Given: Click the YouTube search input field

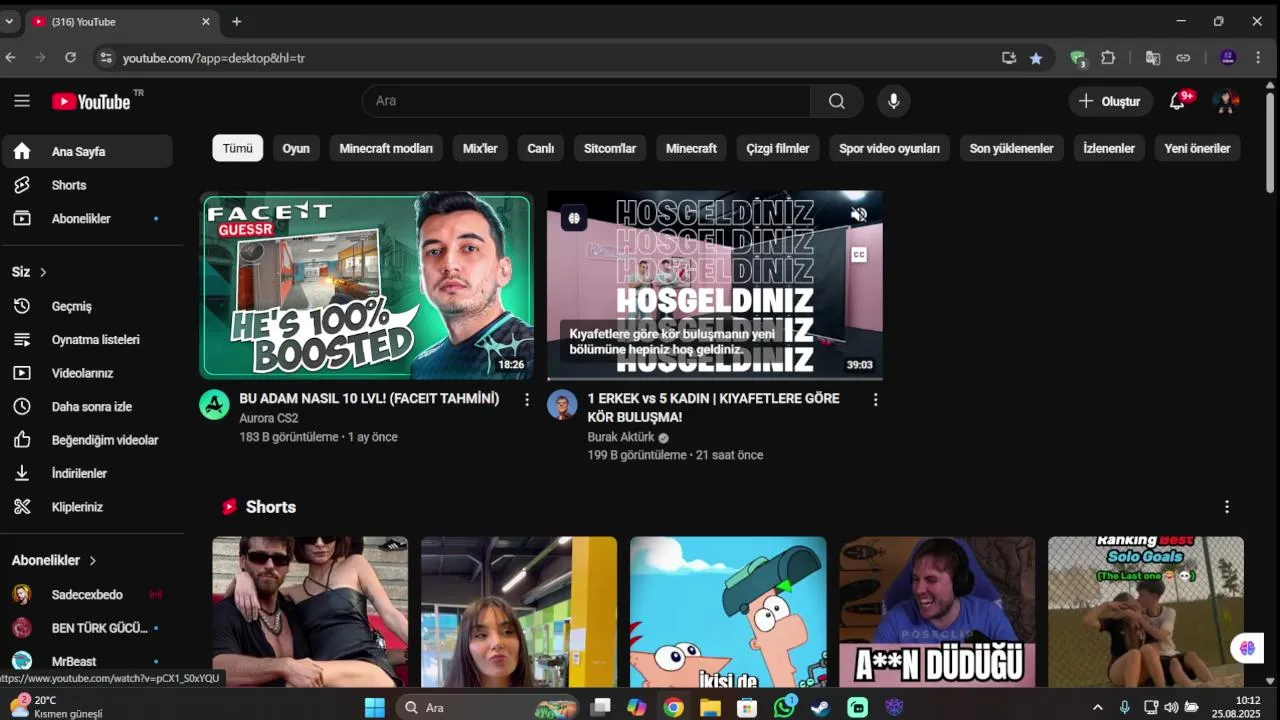Looking at the screenshot, I should click(x=587, y=101).
